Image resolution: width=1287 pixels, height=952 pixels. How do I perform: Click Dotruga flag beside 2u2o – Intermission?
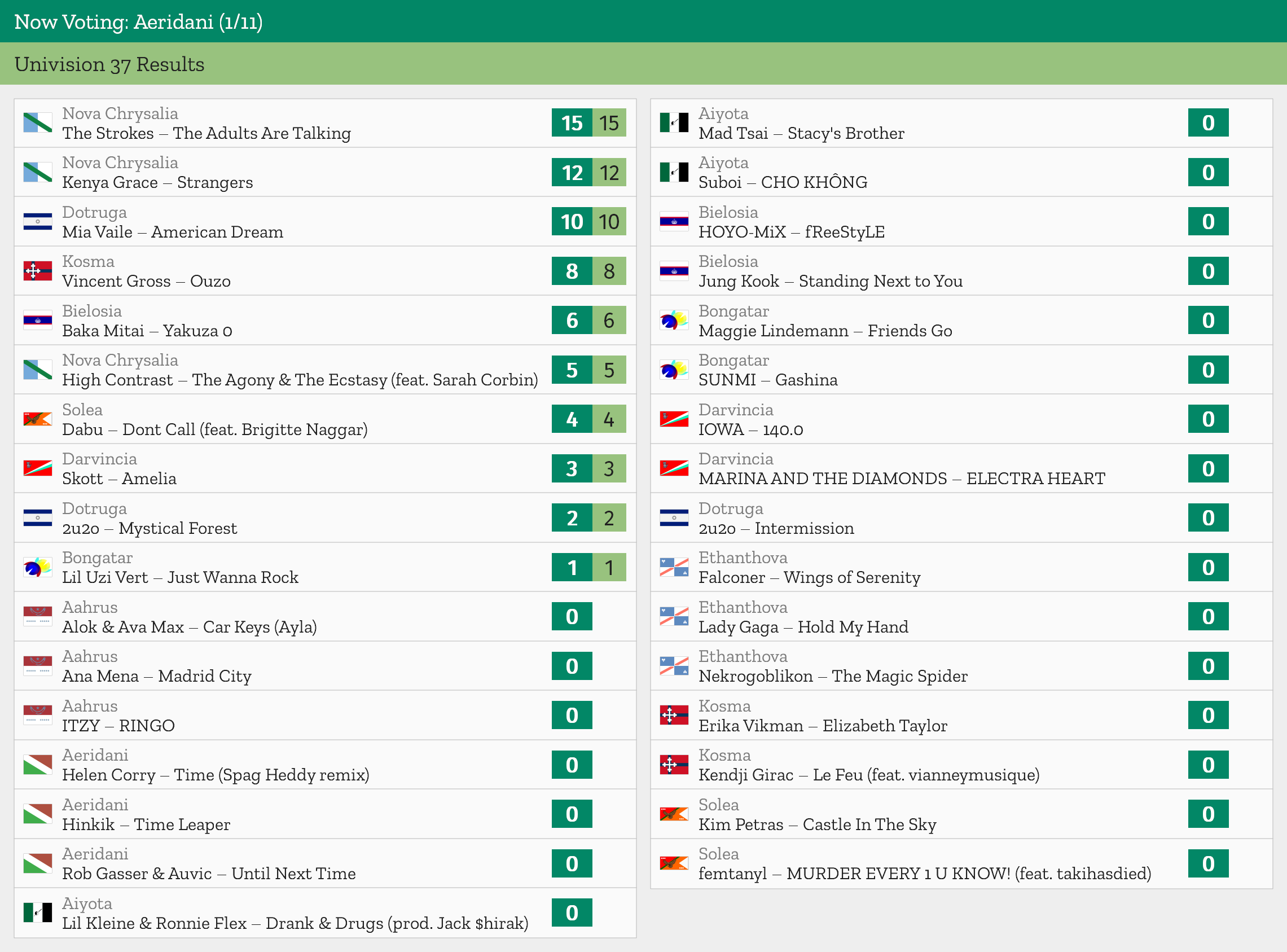coord(674,517)
